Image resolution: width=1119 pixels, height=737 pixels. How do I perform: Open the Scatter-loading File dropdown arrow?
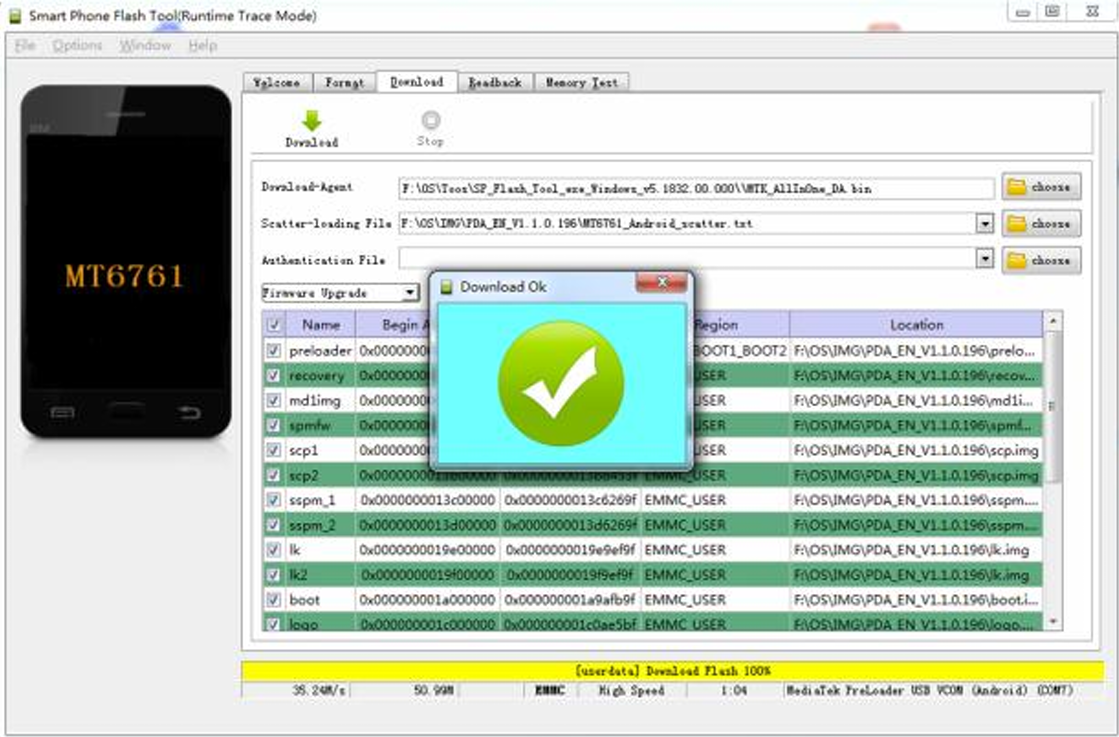(985, 223)
